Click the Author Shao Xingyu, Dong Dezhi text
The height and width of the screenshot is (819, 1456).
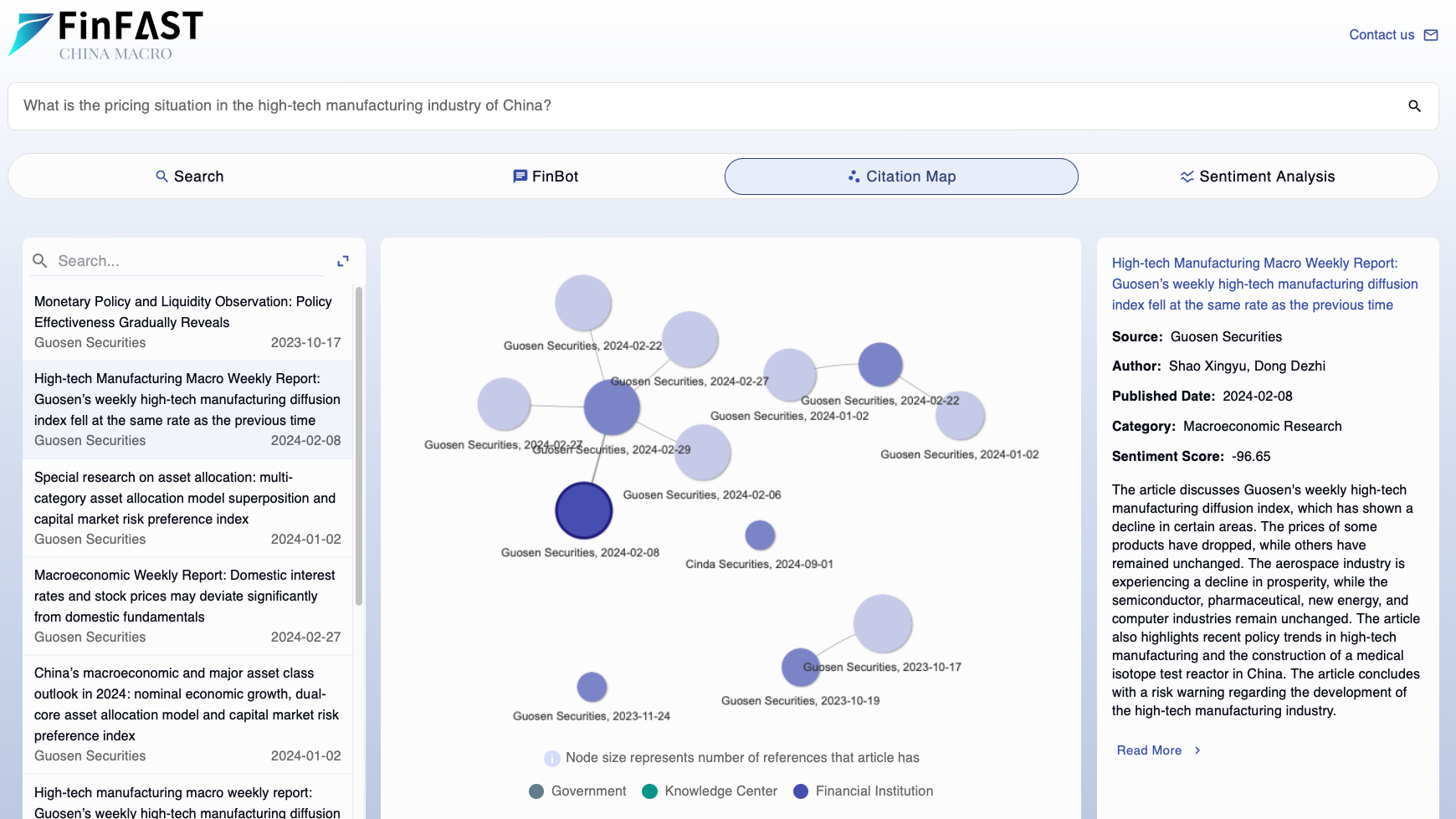point(1247,366)
